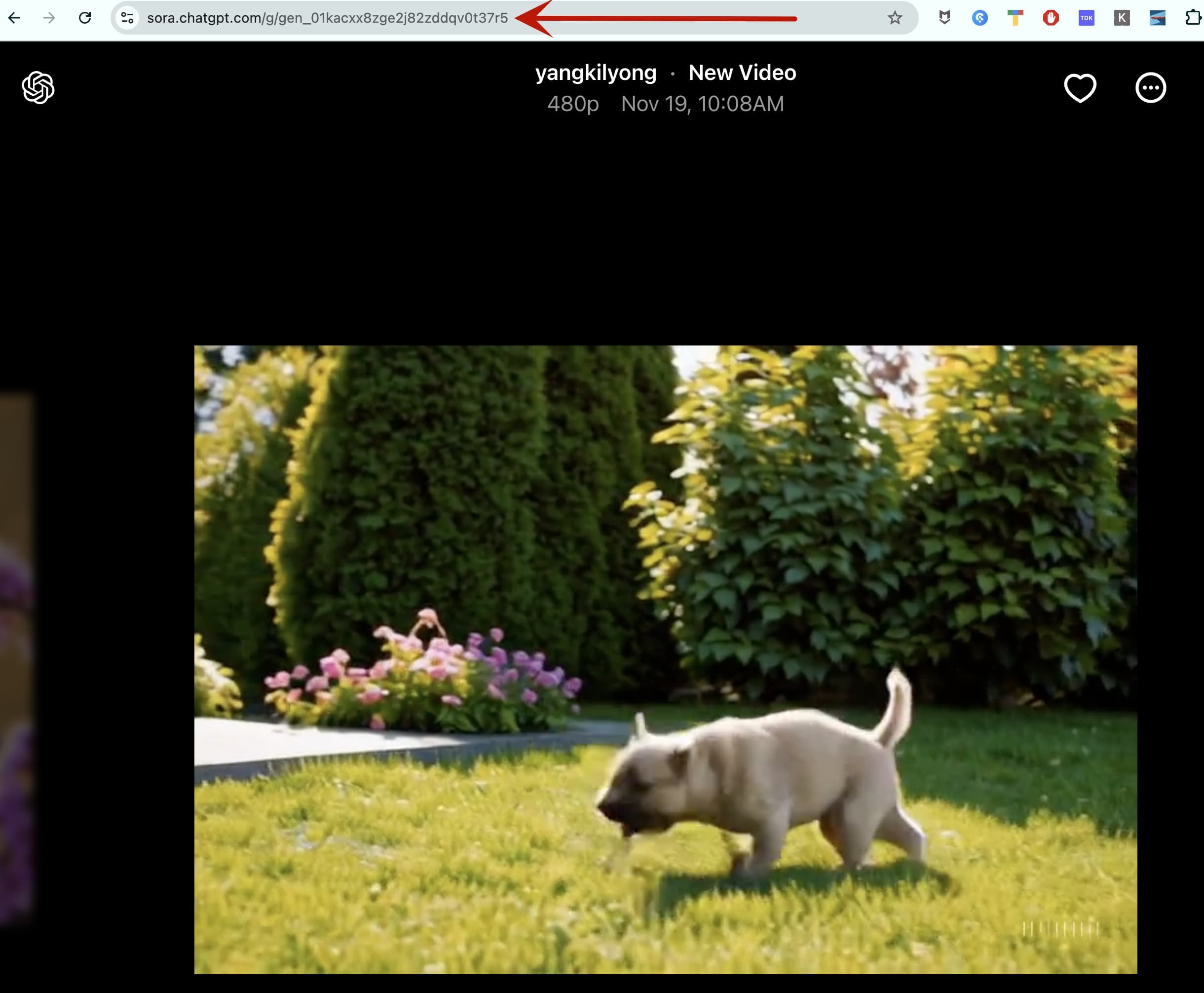Click the AdBlock hand icon in toolbar
Screen dimensions: 1204x993
click(x=1052, y=18)
